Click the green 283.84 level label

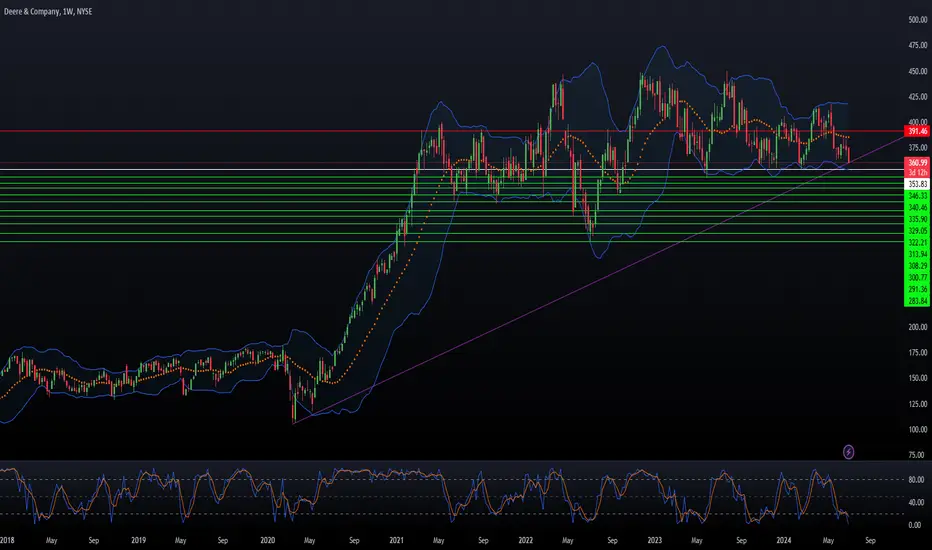pos(917,301)
